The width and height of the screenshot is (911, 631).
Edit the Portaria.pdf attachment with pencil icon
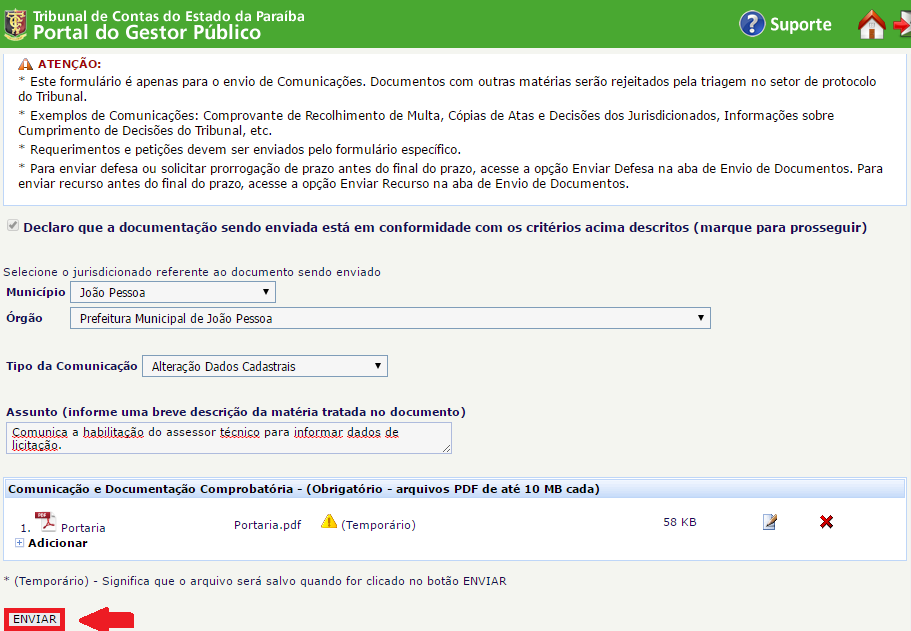coord(769,522)
